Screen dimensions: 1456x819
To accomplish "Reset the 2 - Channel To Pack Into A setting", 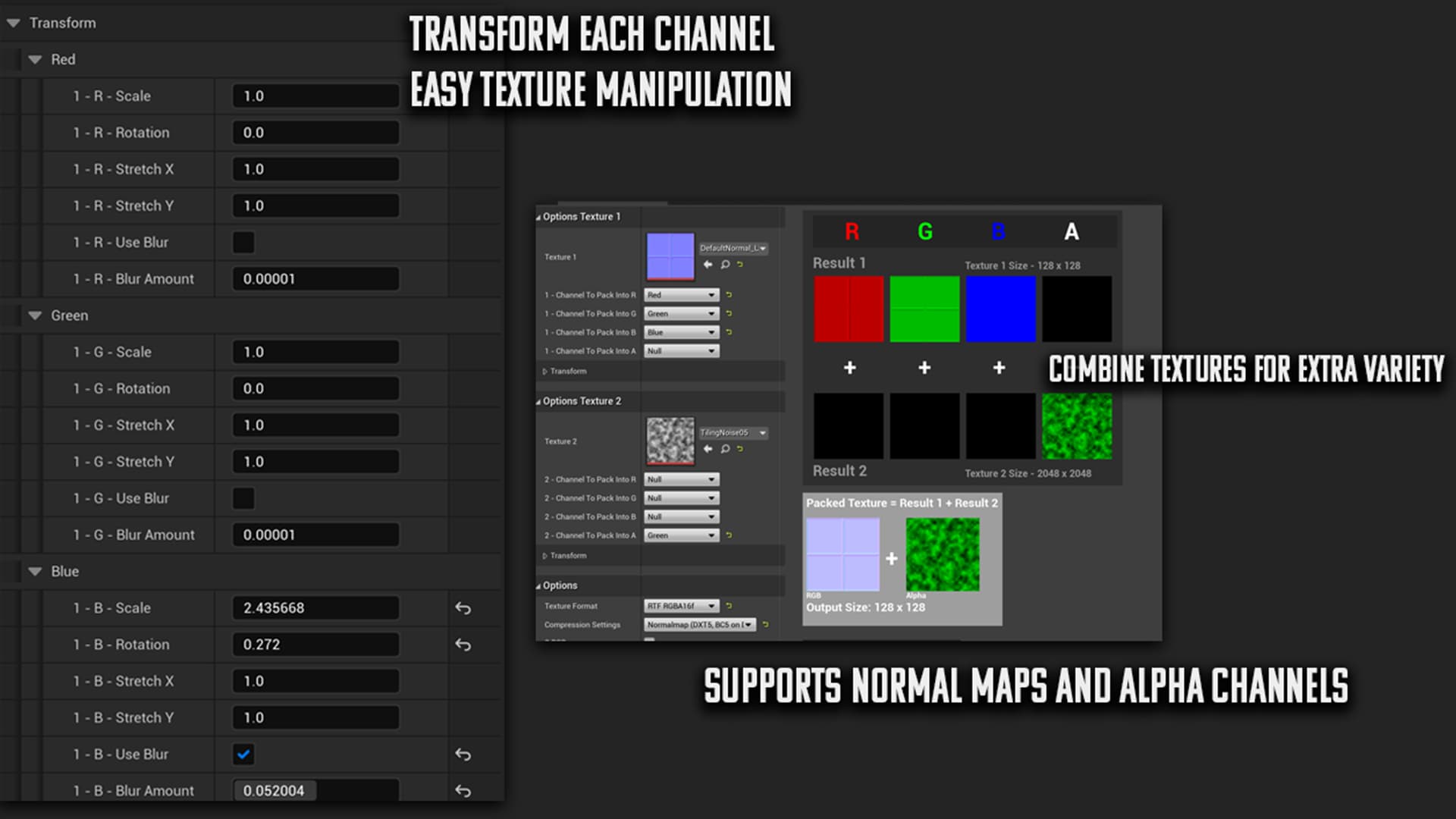I will 728,535.
